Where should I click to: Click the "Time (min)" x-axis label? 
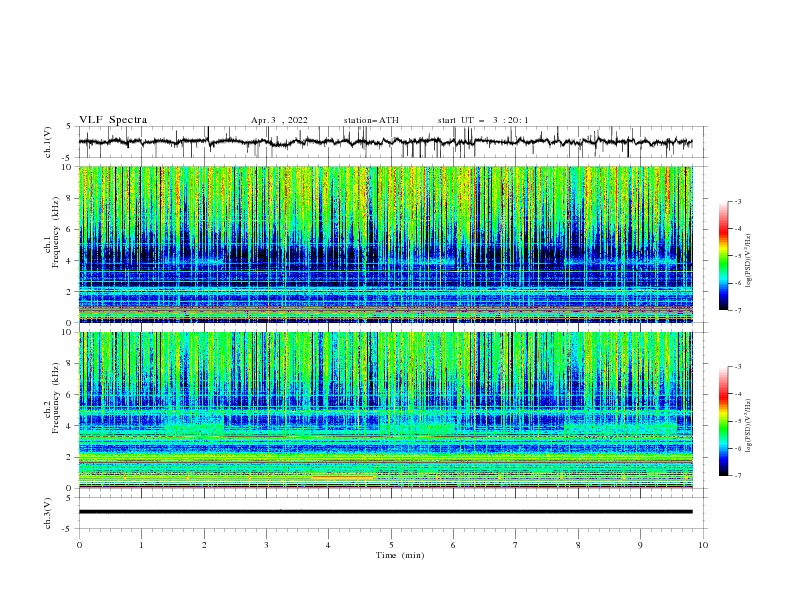pos(400,555)
